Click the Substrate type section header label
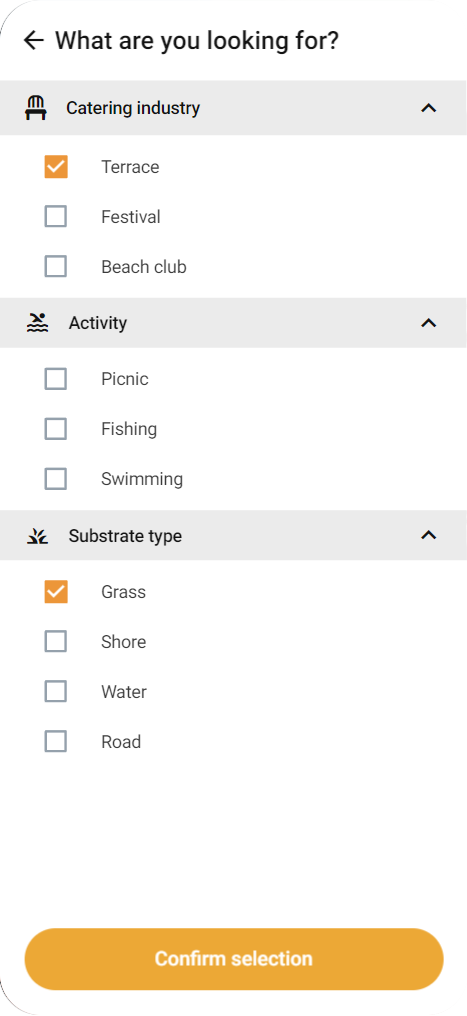 tap(125, 536)
